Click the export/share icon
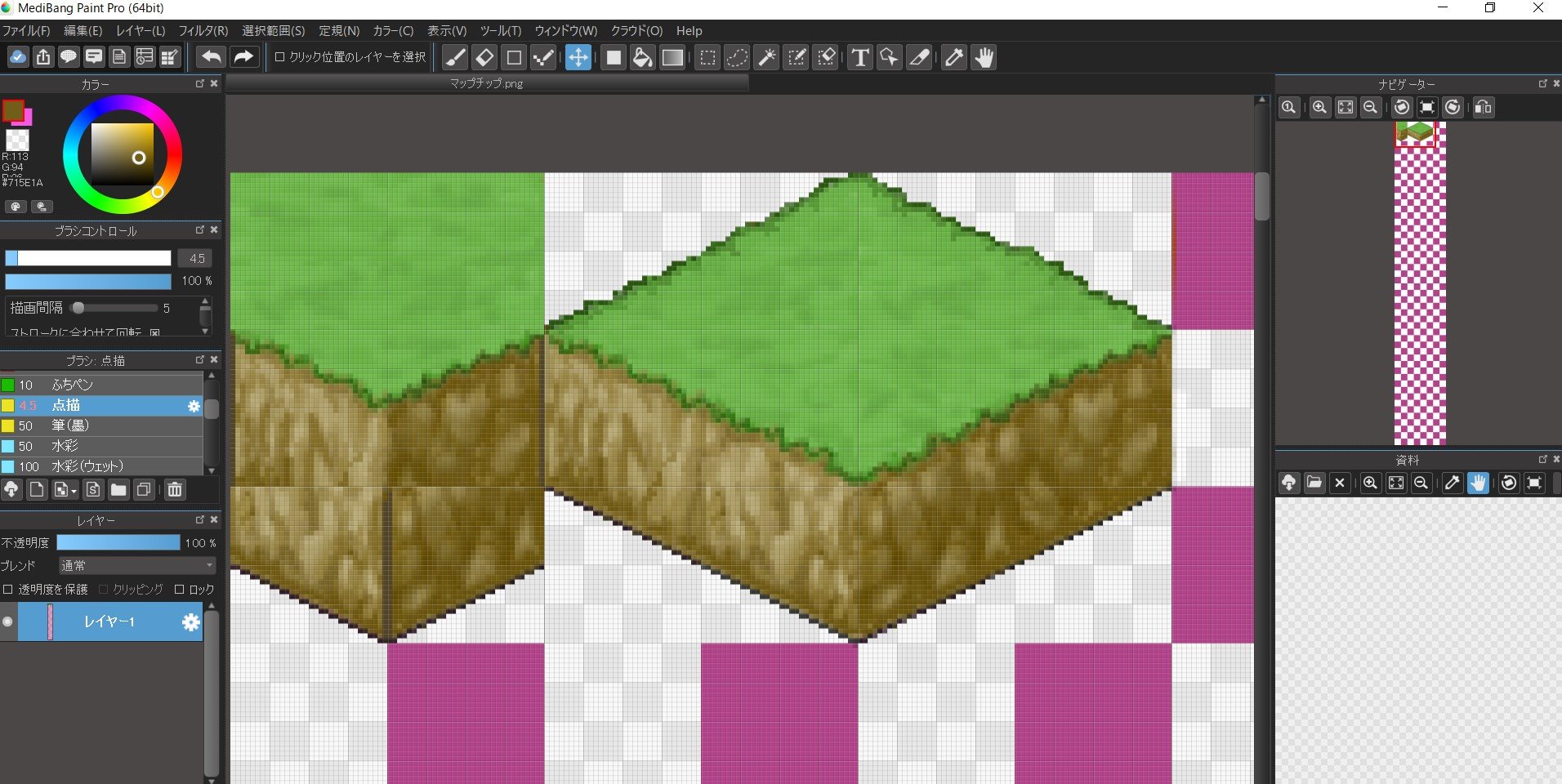 (43, 57)
